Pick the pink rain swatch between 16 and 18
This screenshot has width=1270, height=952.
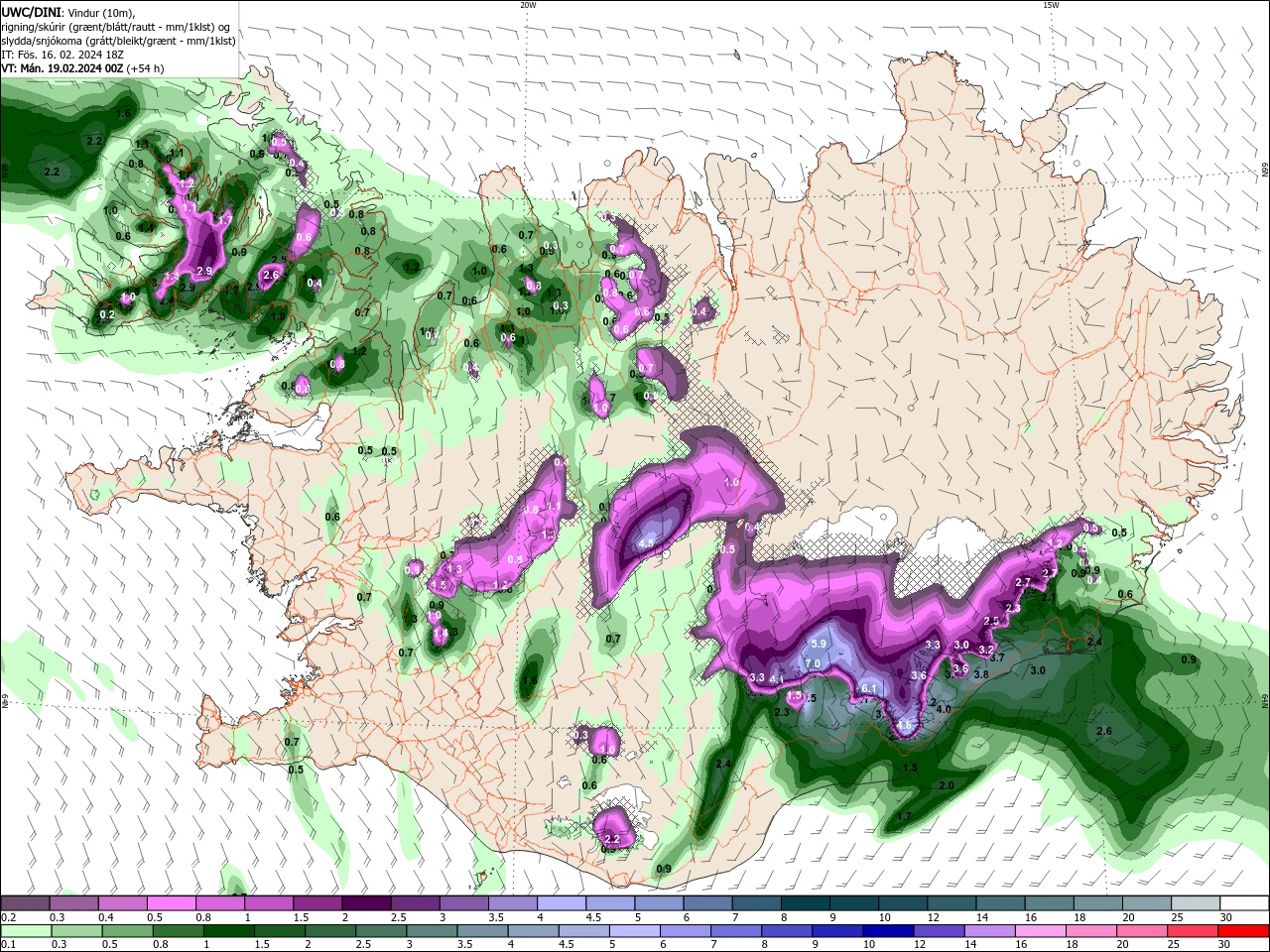[x=1041, y=931]
